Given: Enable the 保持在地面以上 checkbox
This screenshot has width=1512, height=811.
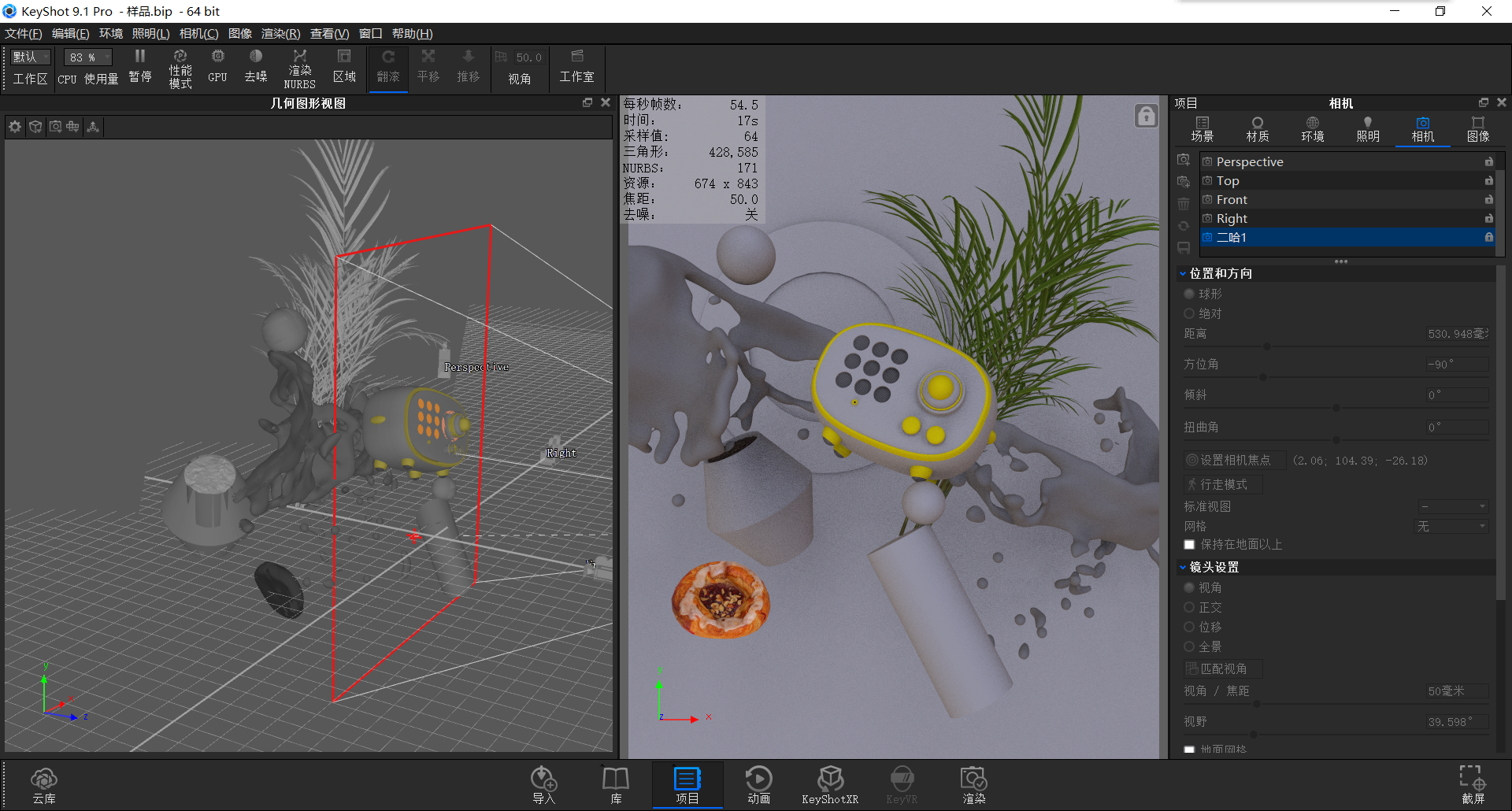Looking at the screenshot, I should (1189, 544).
